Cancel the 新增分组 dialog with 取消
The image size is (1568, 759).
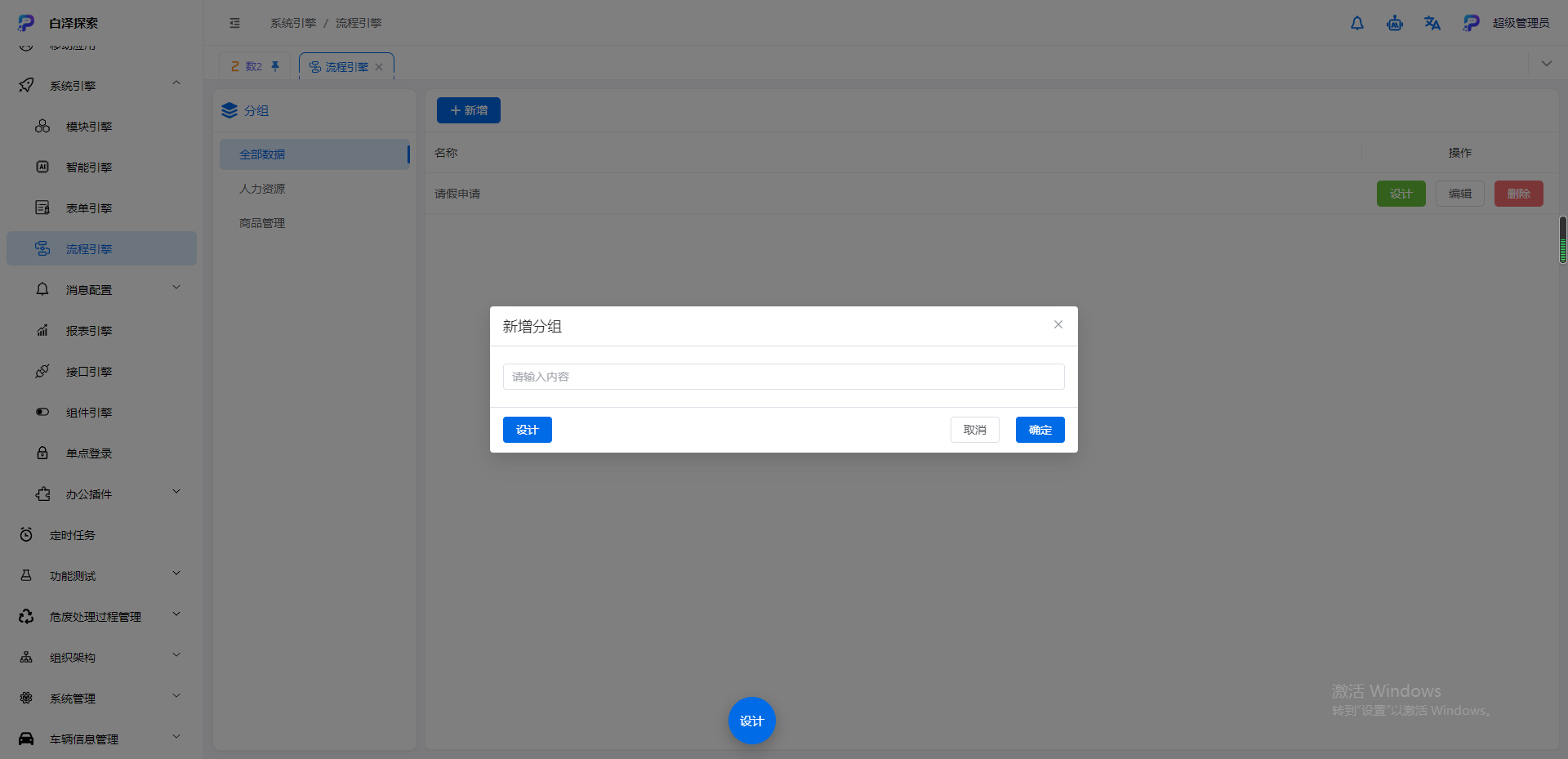click(975, 430)
